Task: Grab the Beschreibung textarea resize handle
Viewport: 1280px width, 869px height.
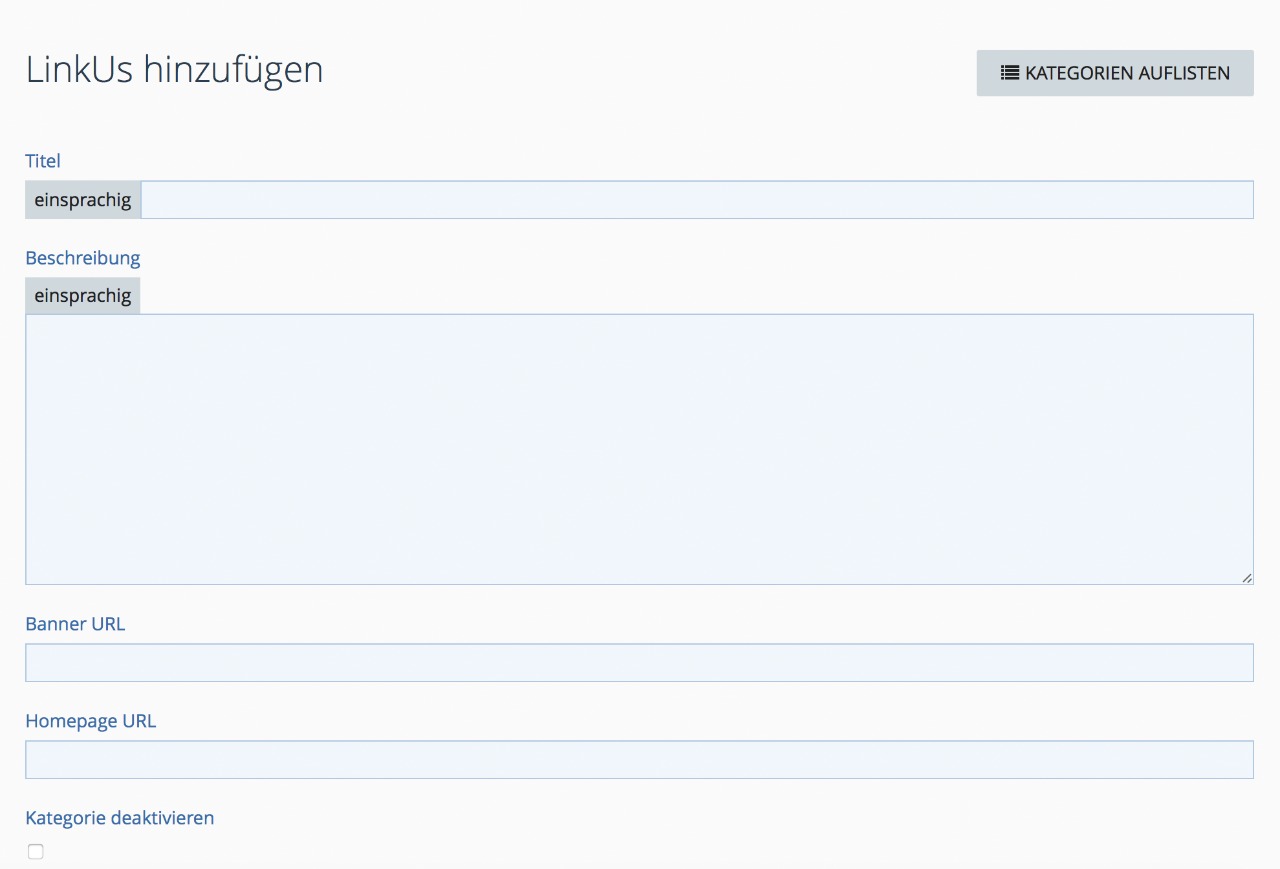Action: click(1246, 577)
